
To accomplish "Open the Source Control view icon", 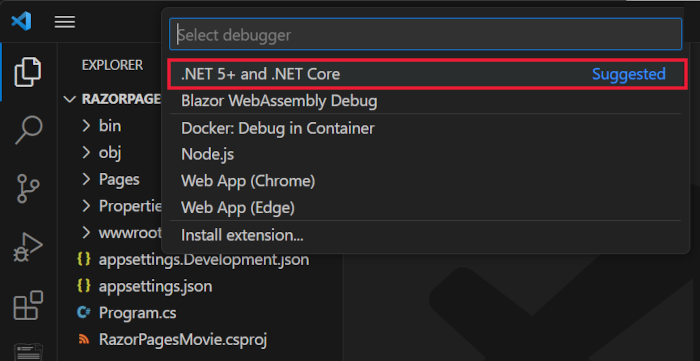I will (x=28, y=188).
